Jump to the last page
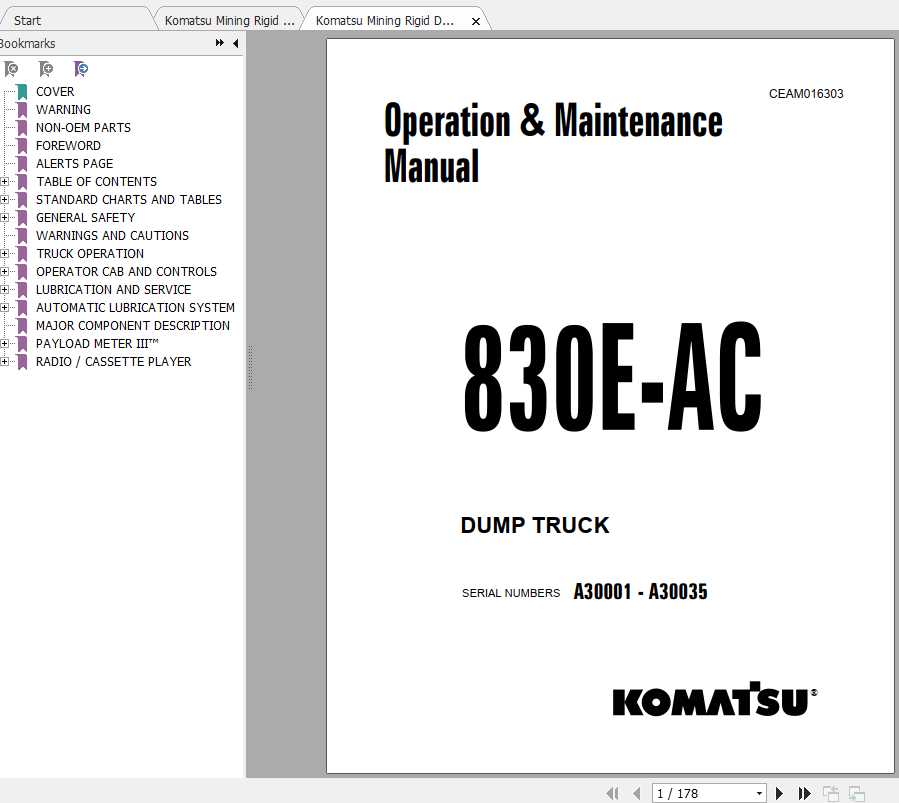 point(805,793)
